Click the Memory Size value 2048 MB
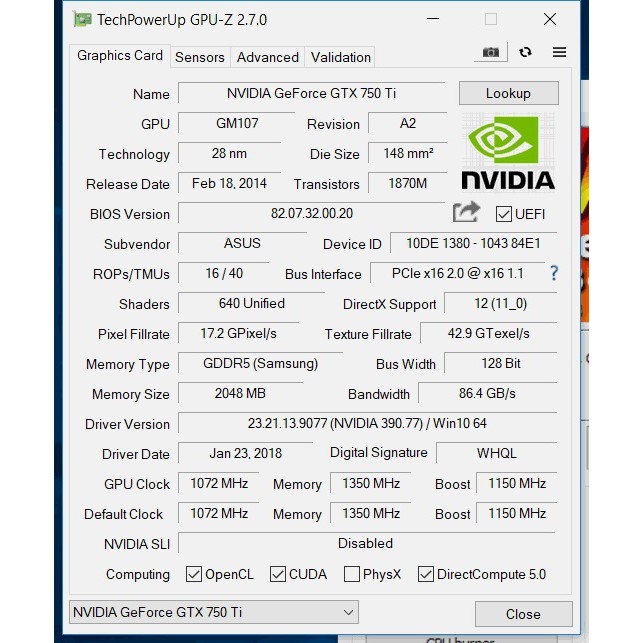643x643 pixels. (x=240, y=393)
